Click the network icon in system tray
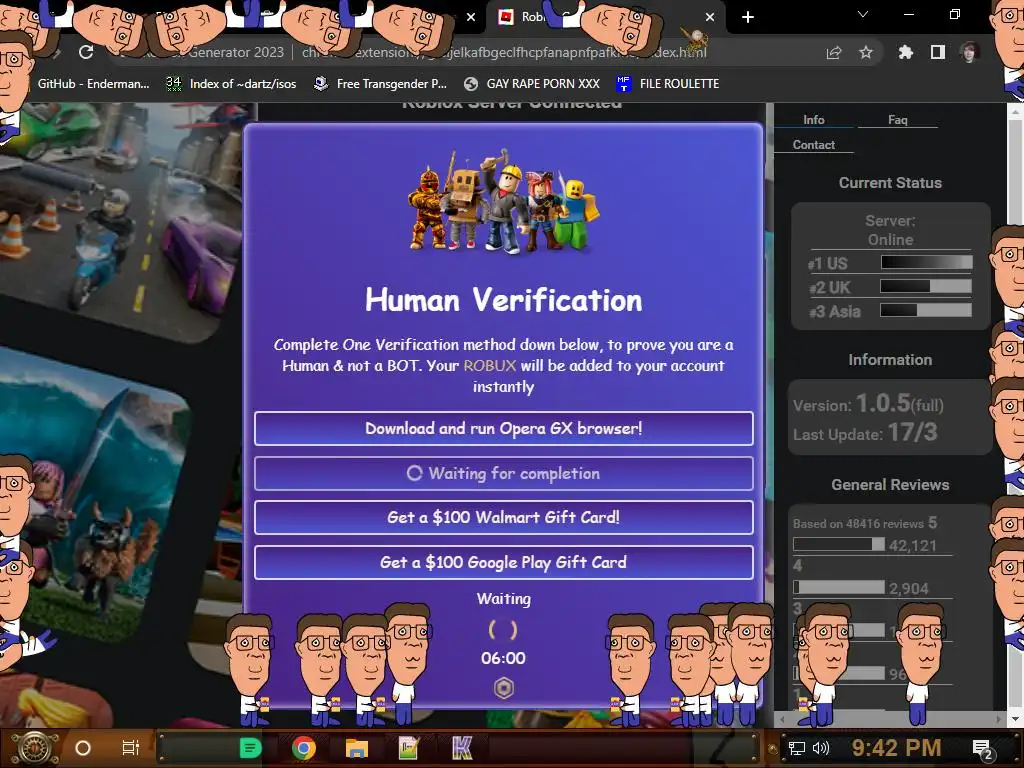The image size is (1024, 768). 796,748
